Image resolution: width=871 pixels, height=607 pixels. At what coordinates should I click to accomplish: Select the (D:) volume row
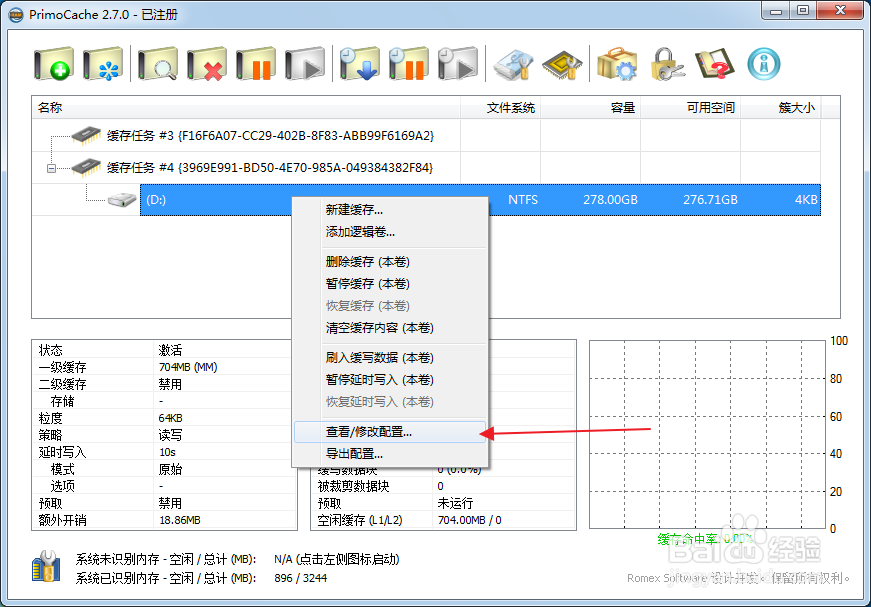point(480,200)
